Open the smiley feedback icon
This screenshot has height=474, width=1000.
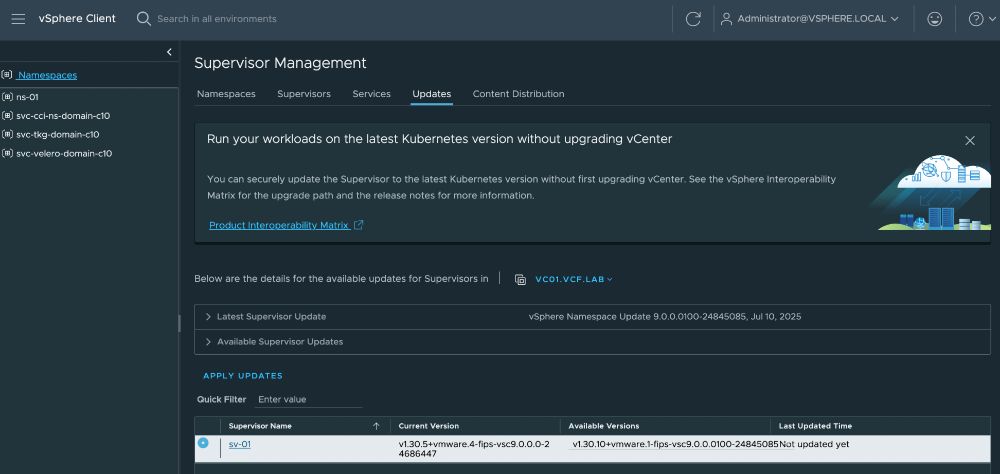click(x=935, y=19)
